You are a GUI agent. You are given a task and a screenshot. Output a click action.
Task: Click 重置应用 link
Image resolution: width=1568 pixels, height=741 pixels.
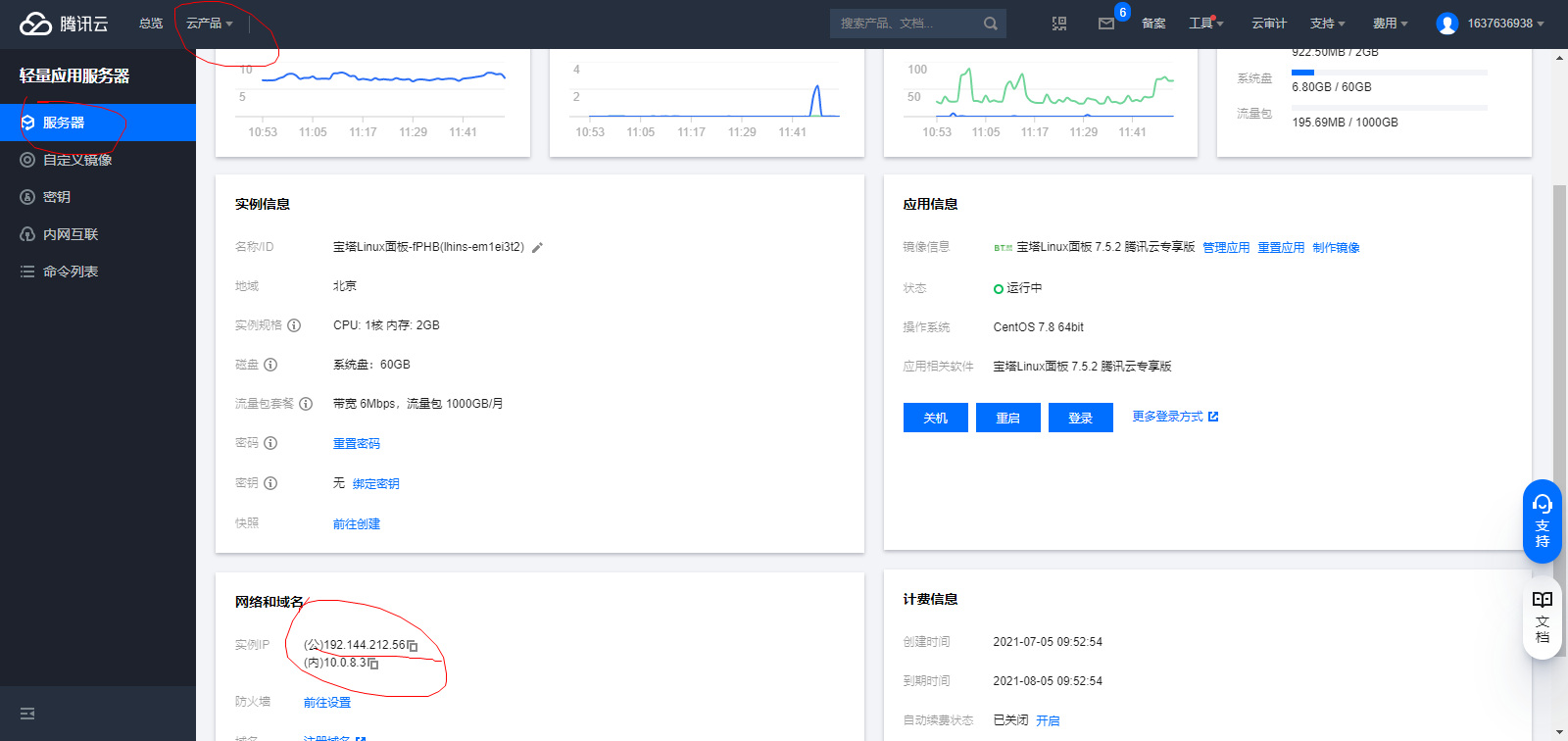(x=1281, y=248)
